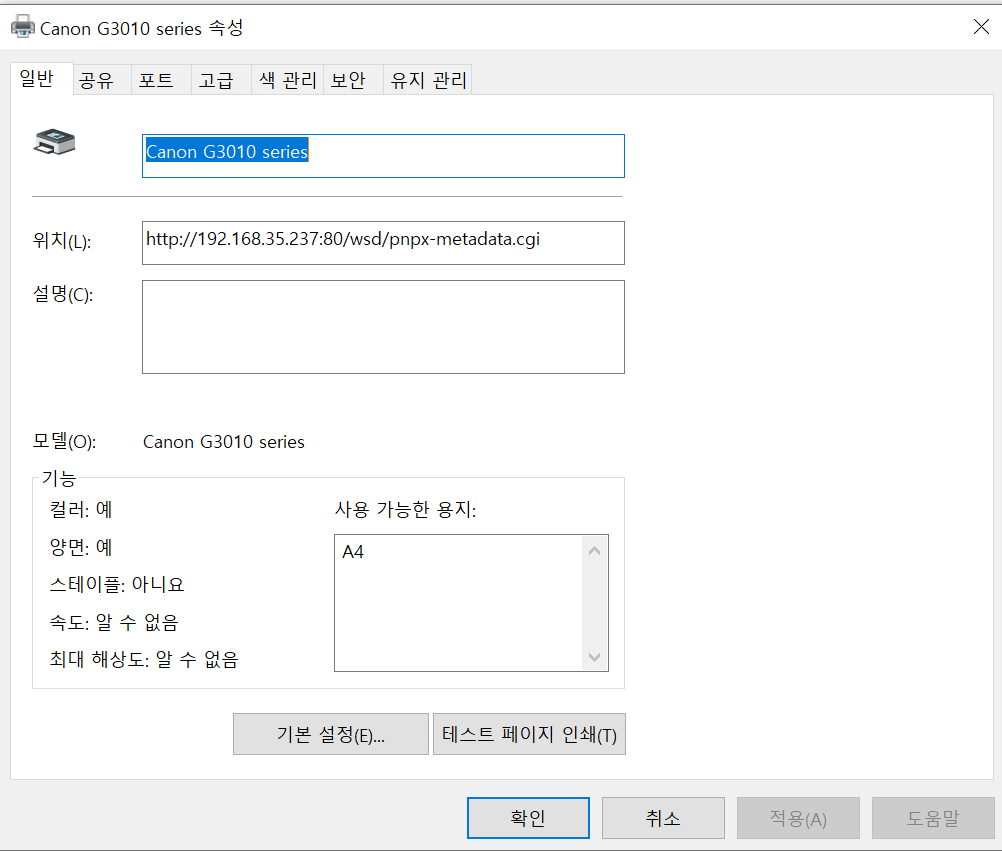Click the printer icon in the title bar
This screenshot has width=1002, height=851.
(22, 27)
